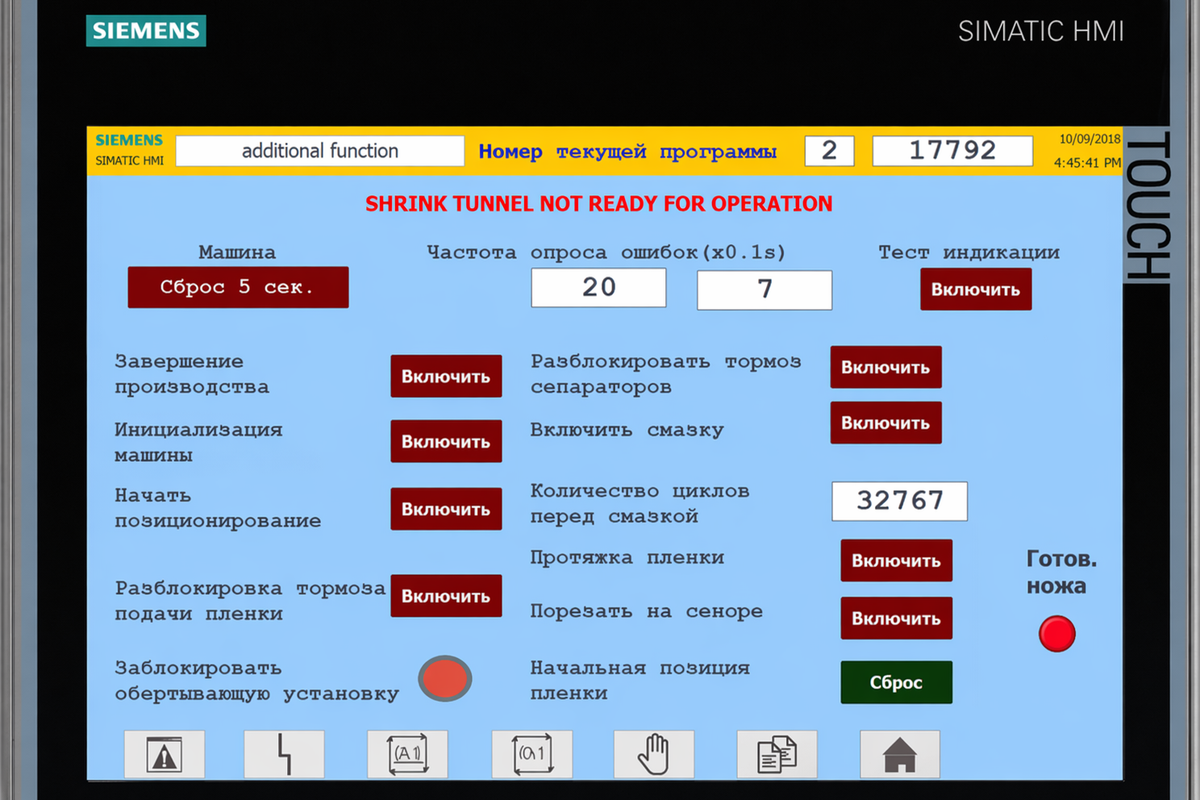Enable 'Протяжка пленки'
The image size is (1200, 800).
(x=896, y=561)
